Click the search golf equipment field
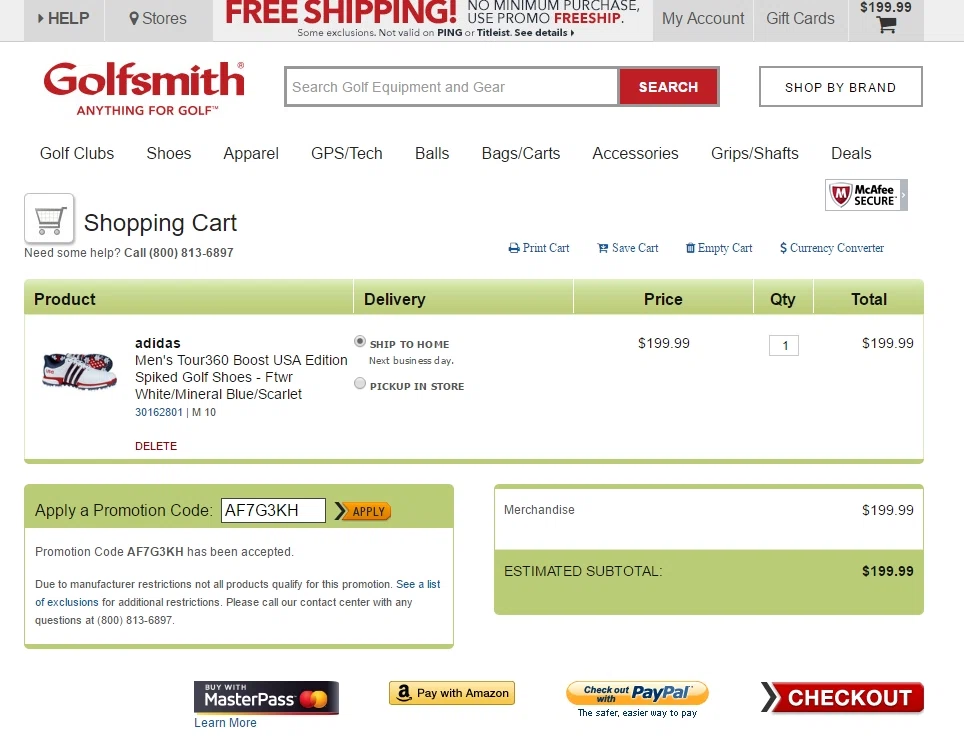This screenshot has height=747, width=964. click(452, 87)
